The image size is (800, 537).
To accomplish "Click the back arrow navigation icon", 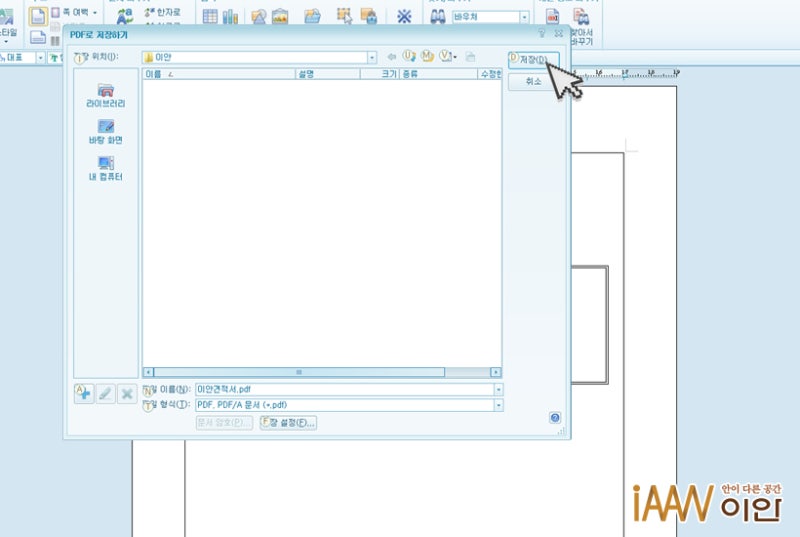I will tap(392, 57).
